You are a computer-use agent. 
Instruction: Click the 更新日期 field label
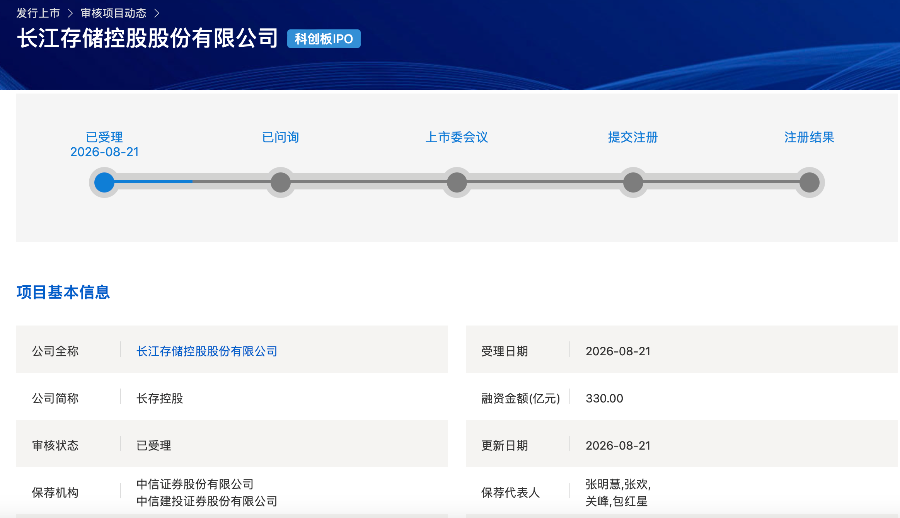point(505,445)
